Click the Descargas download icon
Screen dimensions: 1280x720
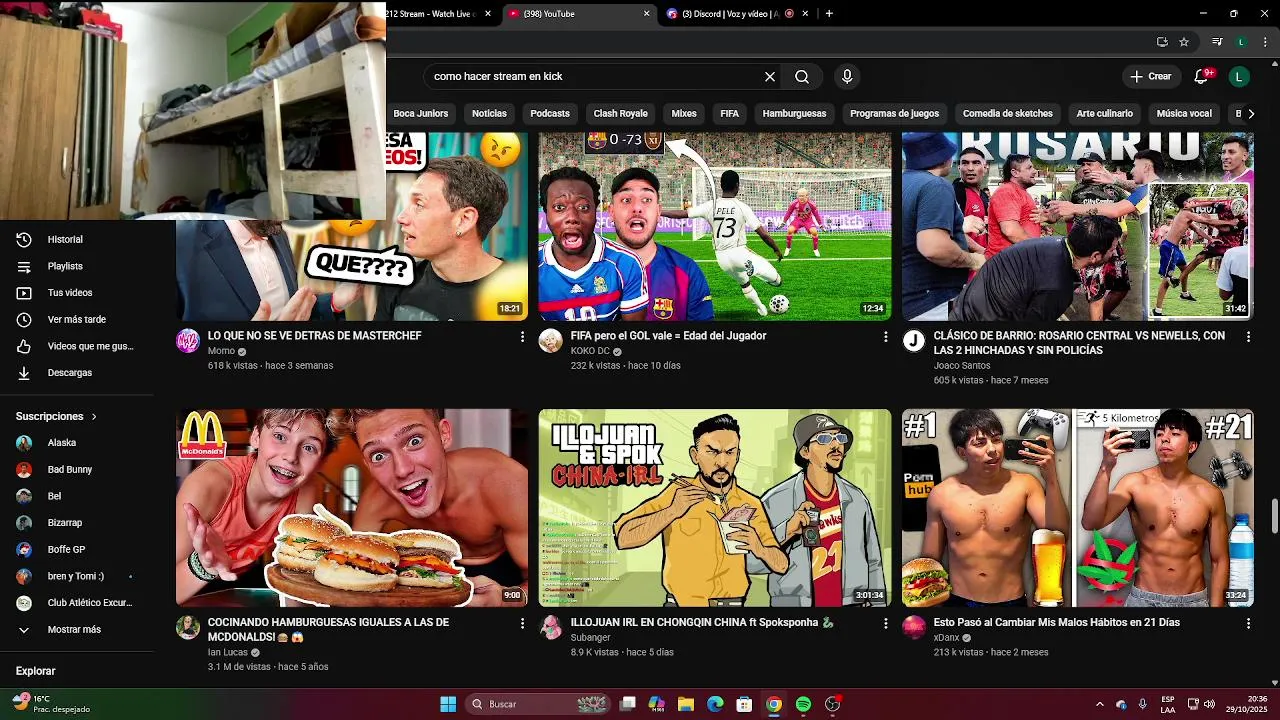[24, 373]
